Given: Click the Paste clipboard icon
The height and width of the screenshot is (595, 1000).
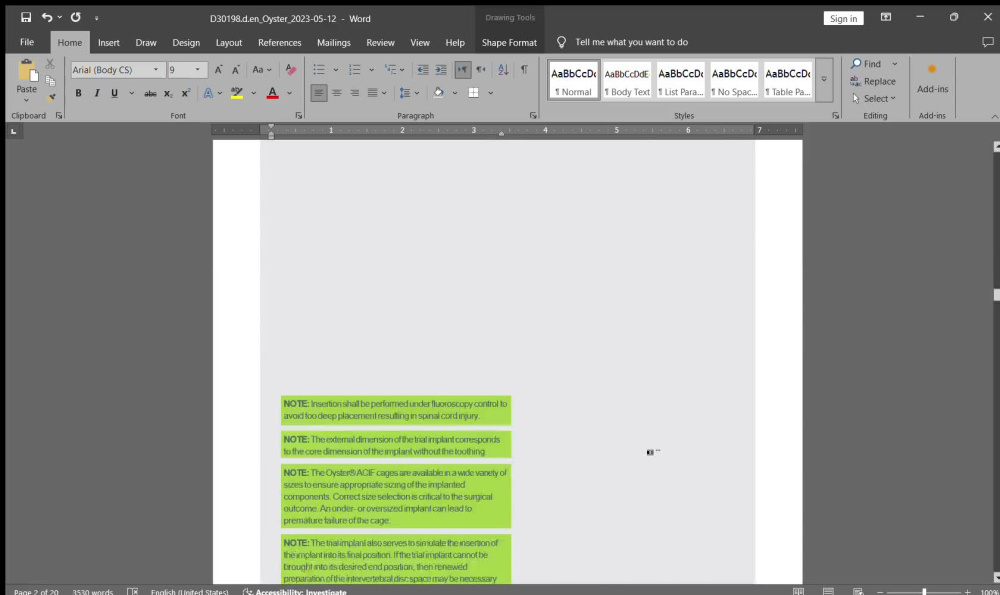Looking at the screenshot, I should [x=27, y=71].
